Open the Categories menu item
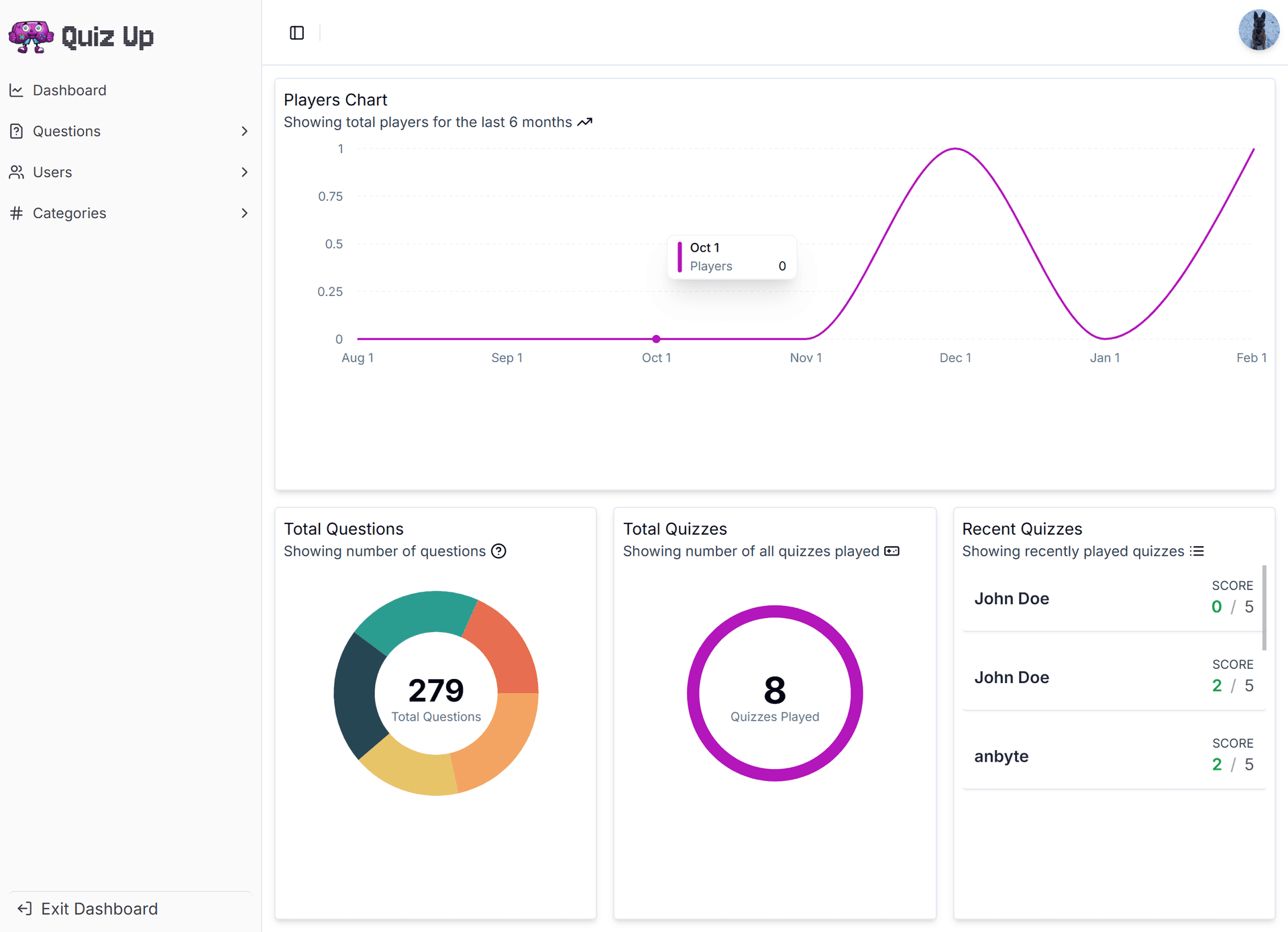The width and height of the screenshot is (1288, 932). point(130,213)
